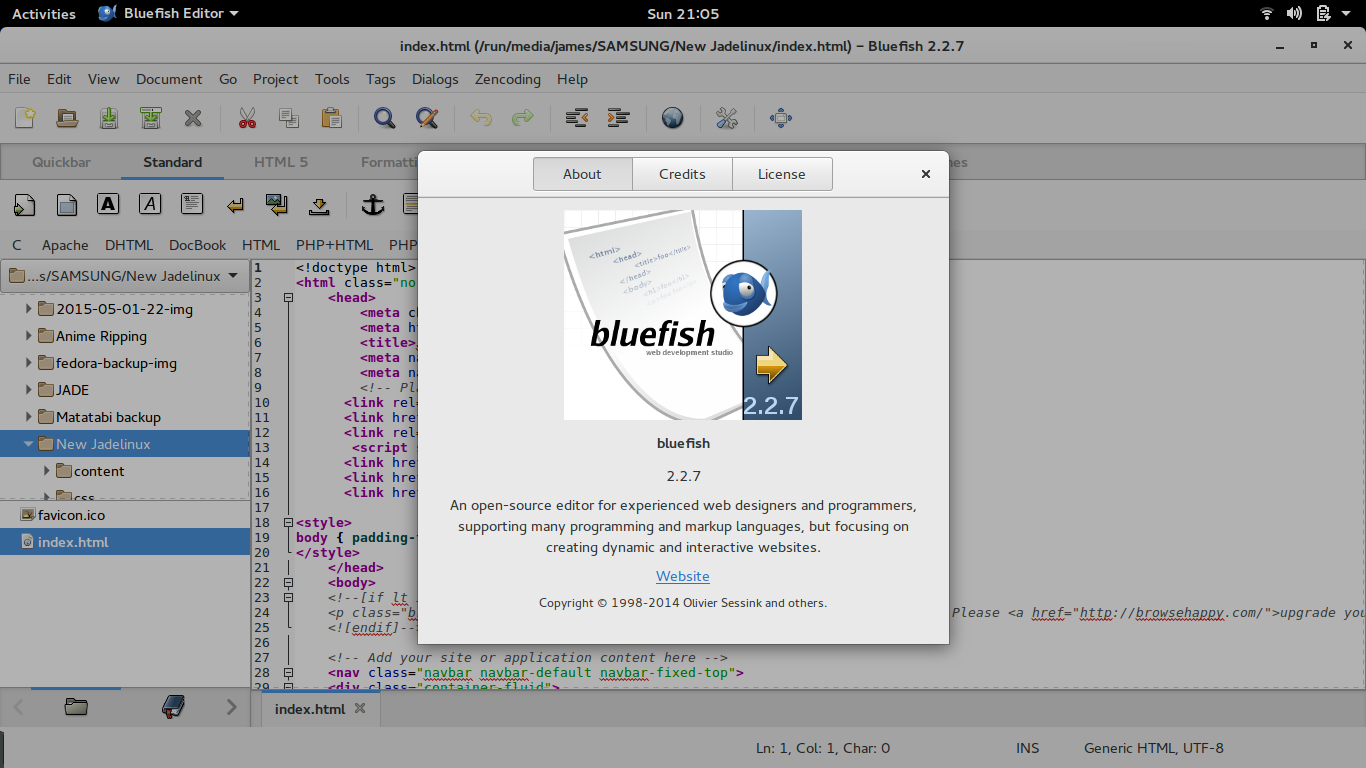Screen dimensions: 1366x768
Task: Click the Apache snippets menu
Action: (65, 245)
